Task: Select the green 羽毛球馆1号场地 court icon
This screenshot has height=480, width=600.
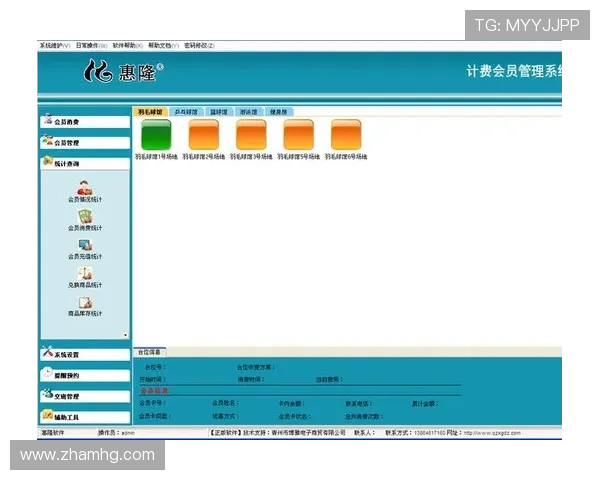Action: [156, 135]
